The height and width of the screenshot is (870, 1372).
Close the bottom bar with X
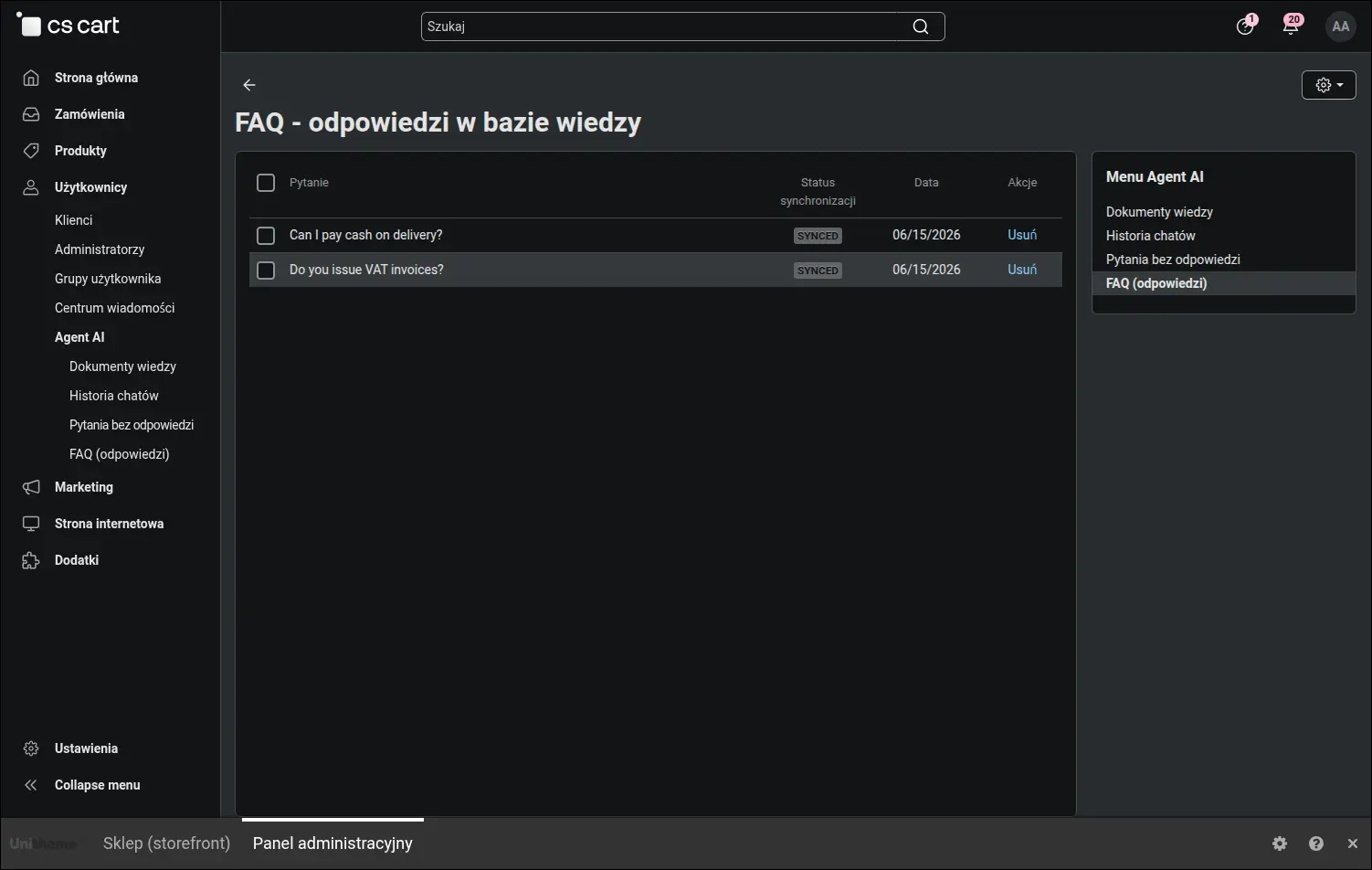pos(1353,843)
